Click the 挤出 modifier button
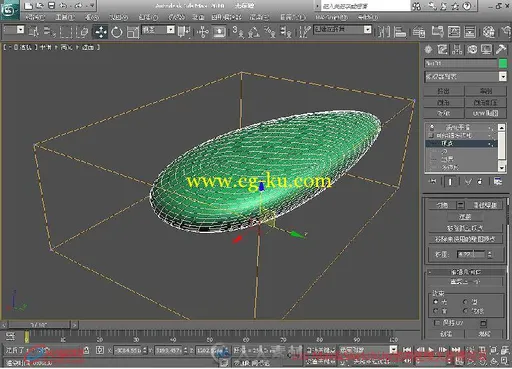Screen dimensions: 512x369 pos(443,91)
